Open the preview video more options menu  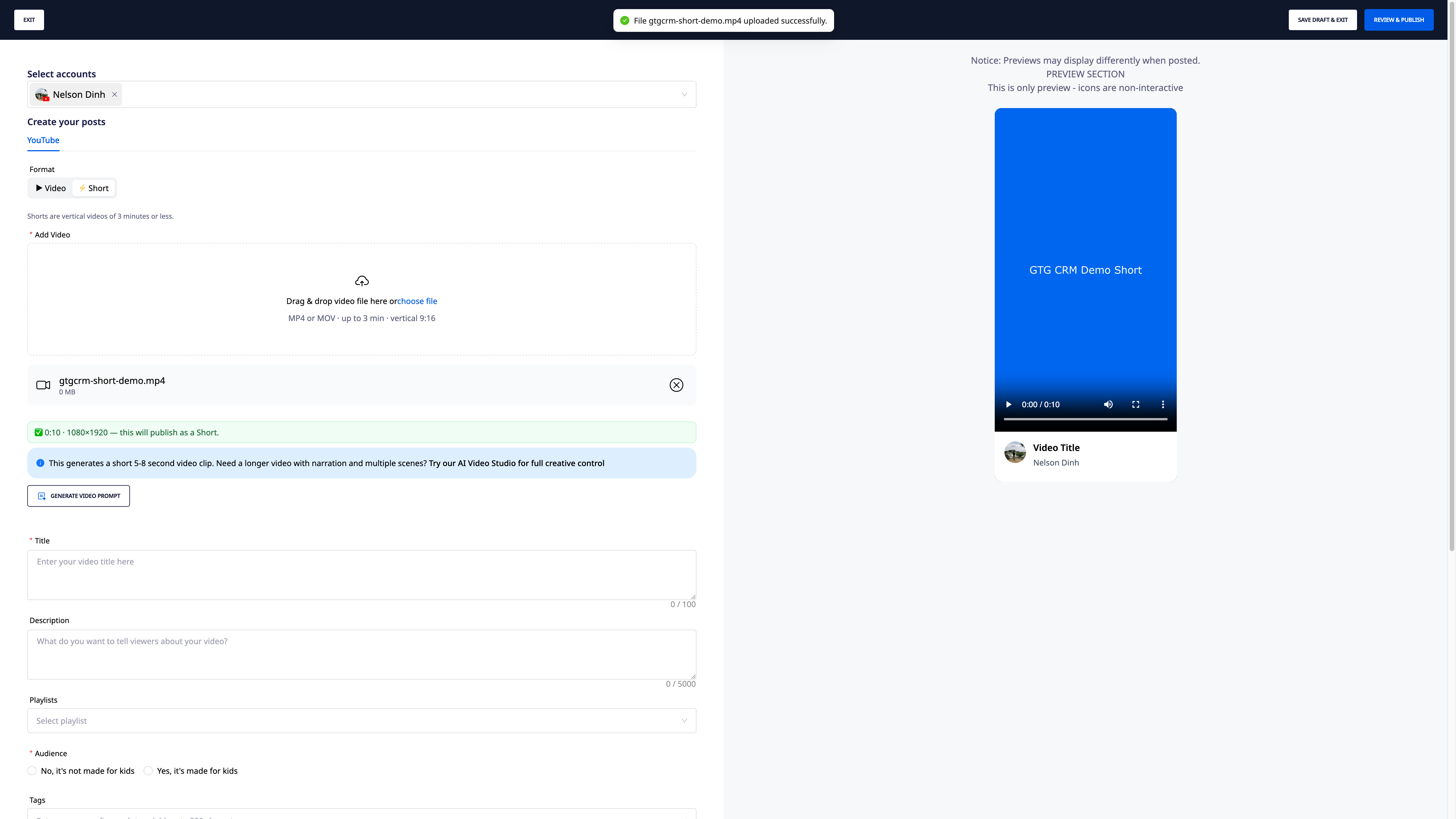tap(1163, 404)
